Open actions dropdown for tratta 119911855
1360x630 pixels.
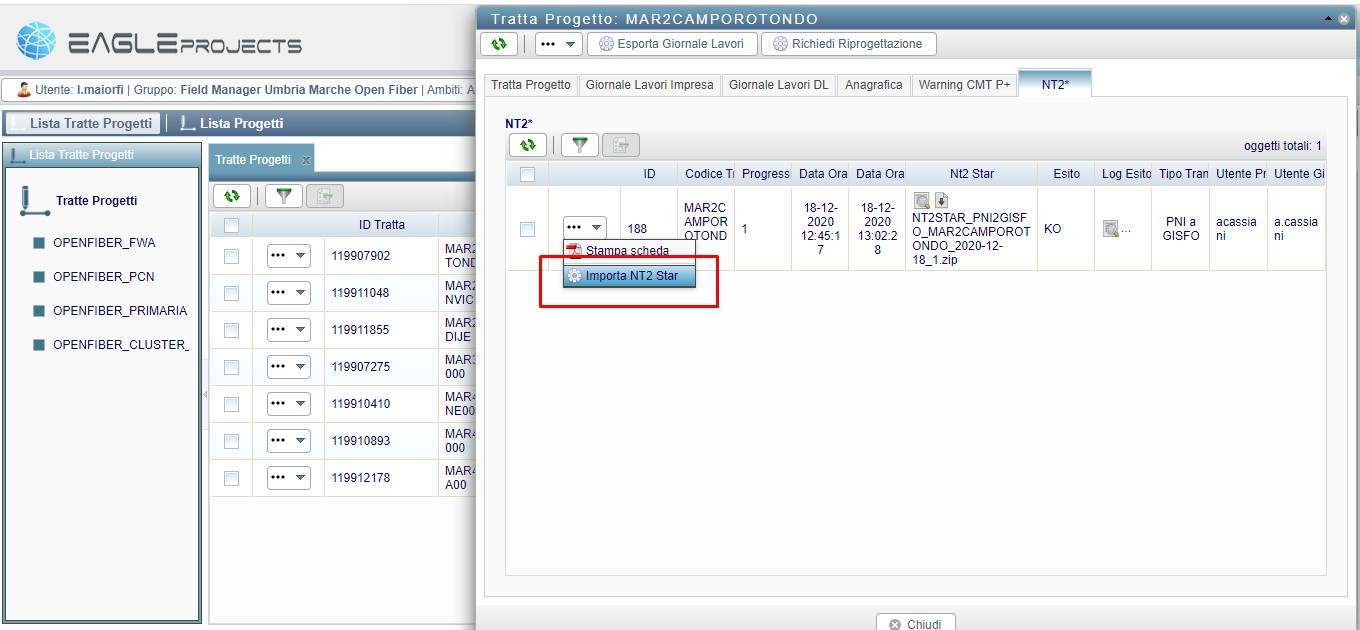pos(289,330)
